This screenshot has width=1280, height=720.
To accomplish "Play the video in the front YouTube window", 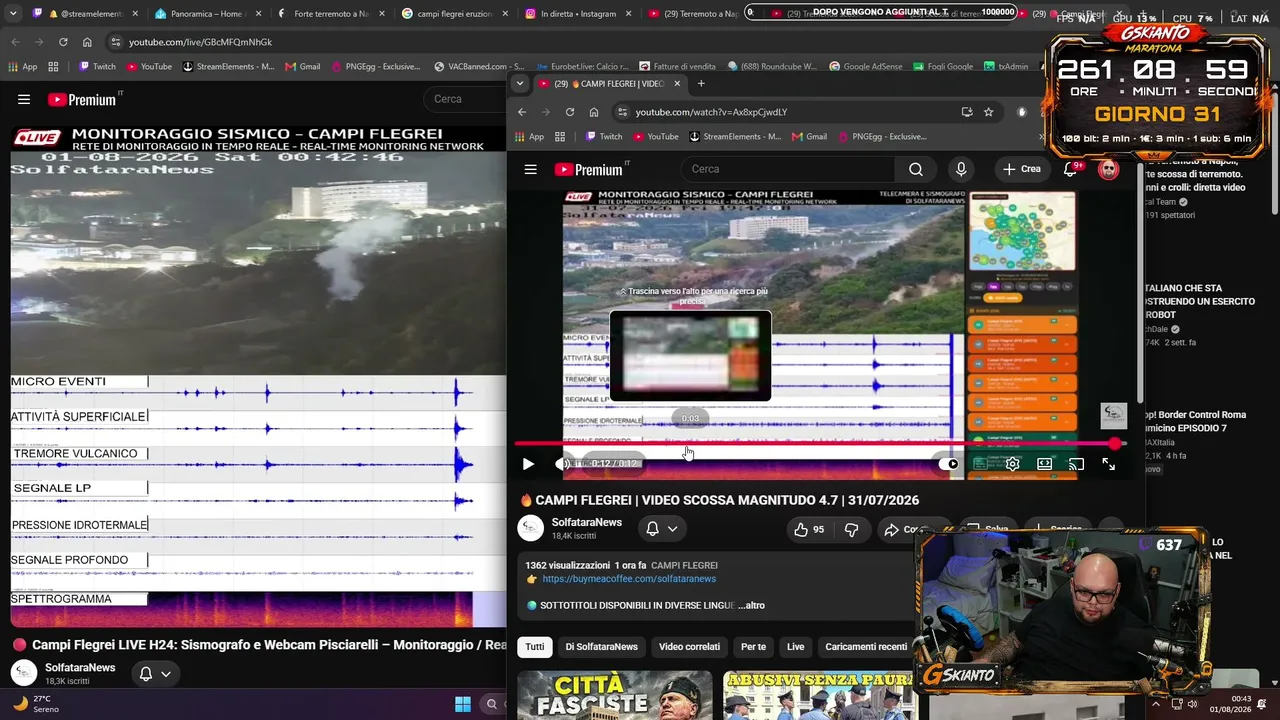I will click(x=528, y=464).
